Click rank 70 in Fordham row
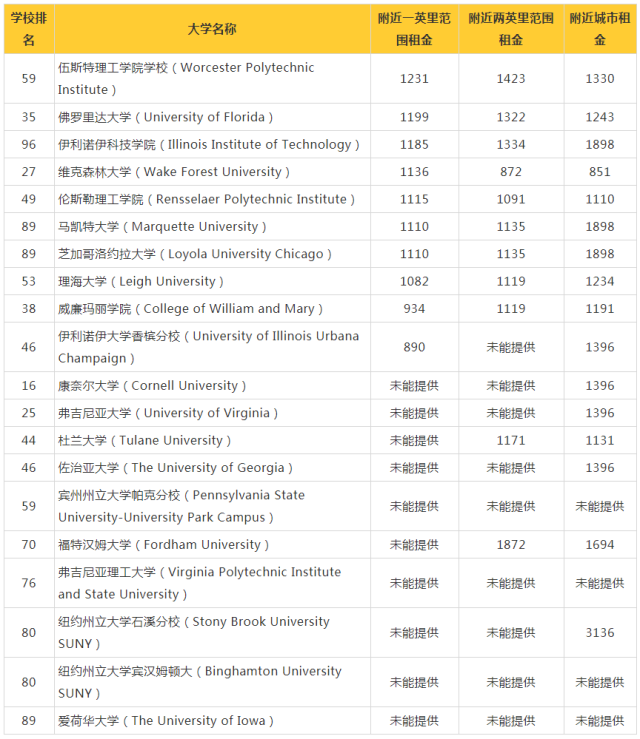This screenshot has height=739, width=640. [29, 544]
